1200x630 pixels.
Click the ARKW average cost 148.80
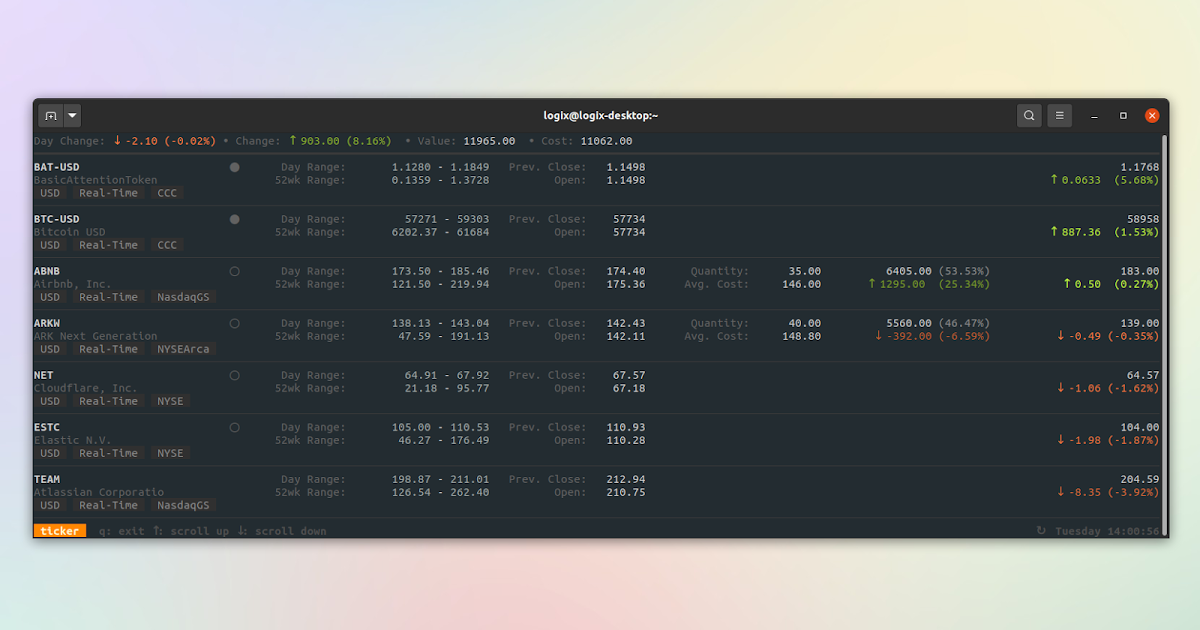pos(801,336)
